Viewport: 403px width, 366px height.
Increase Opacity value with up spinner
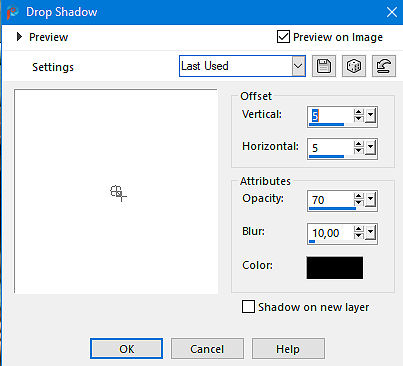[x=359, y=196]
